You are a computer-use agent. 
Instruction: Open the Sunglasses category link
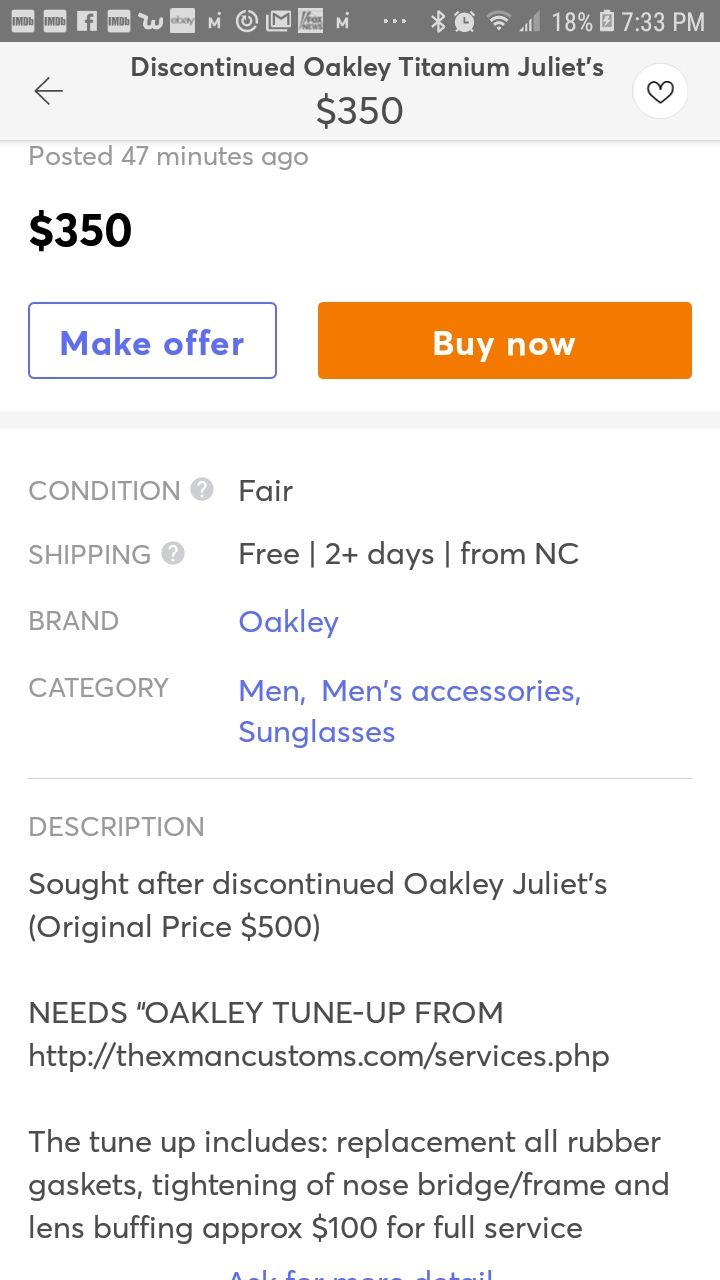[316, 731]
